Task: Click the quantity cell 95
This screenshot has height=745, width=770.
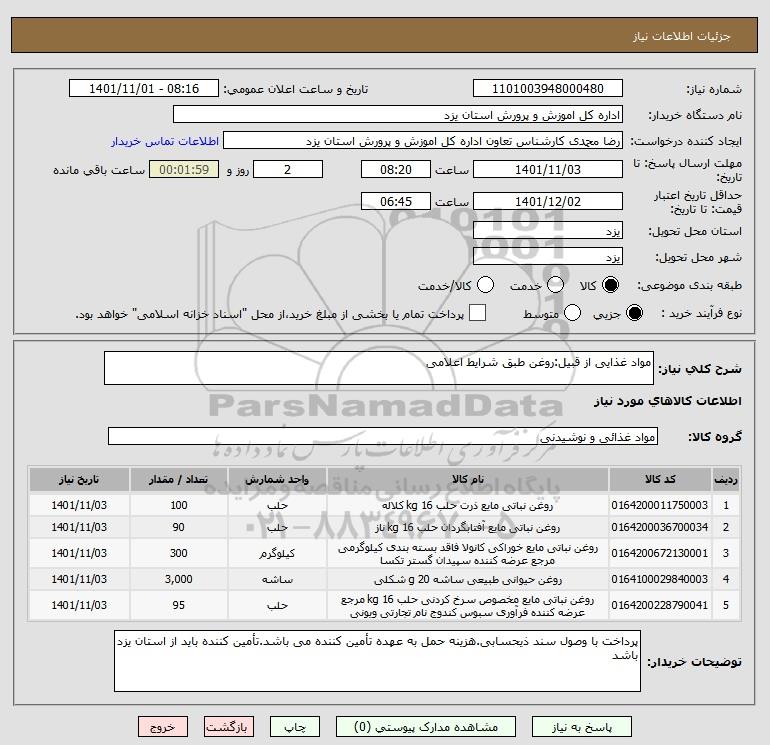Action: [178, 605]
